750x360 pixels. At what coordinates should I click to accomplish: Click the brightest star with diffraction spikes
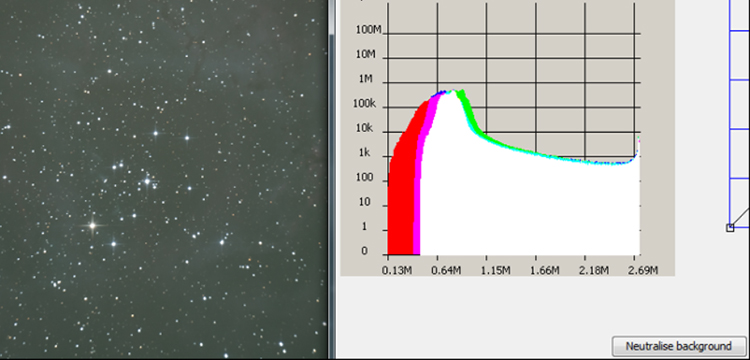[92, 225]
